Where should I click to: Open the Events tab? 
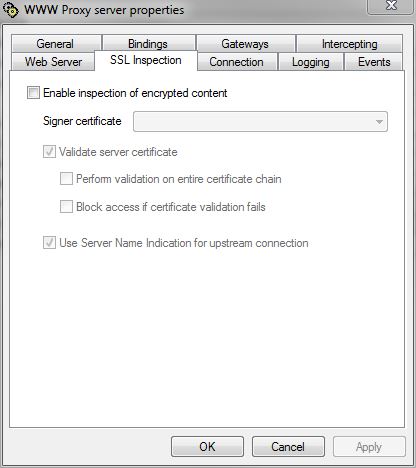[374, 62]
